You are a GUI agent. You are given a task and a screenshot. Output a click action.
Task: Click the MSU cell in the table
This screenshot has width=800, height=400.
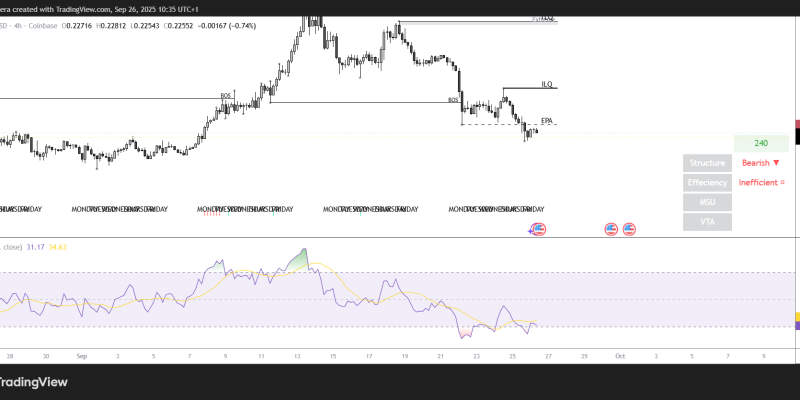coord(707,202)
